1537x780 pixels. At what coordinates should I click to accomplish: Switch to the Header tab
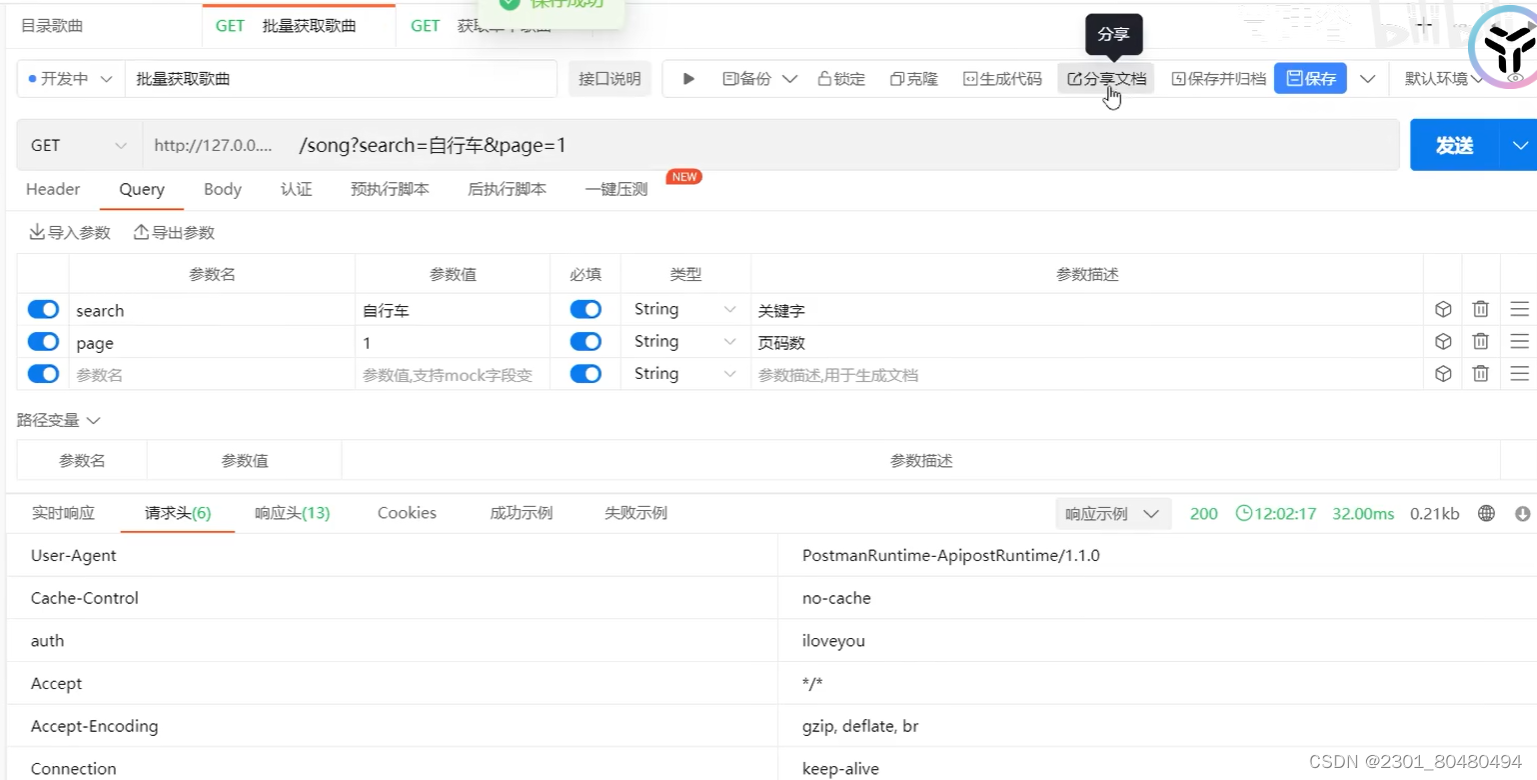pos(53,189)
